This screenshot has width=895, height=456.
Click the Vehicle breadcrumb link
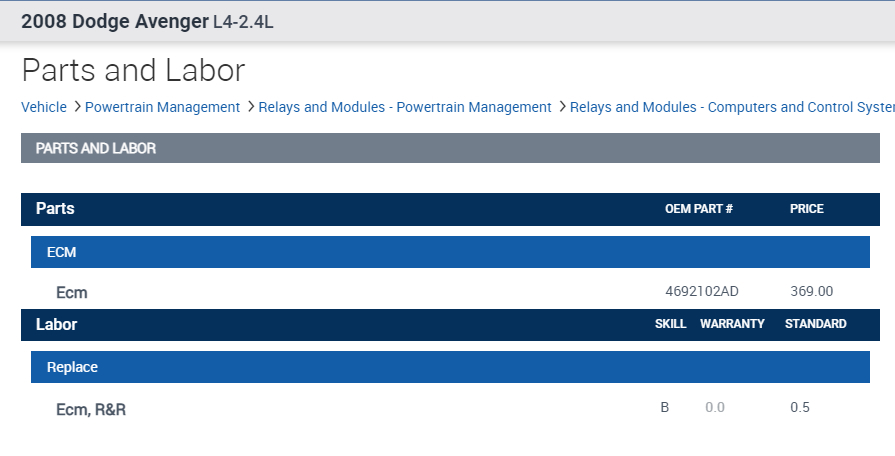[44, 107]
